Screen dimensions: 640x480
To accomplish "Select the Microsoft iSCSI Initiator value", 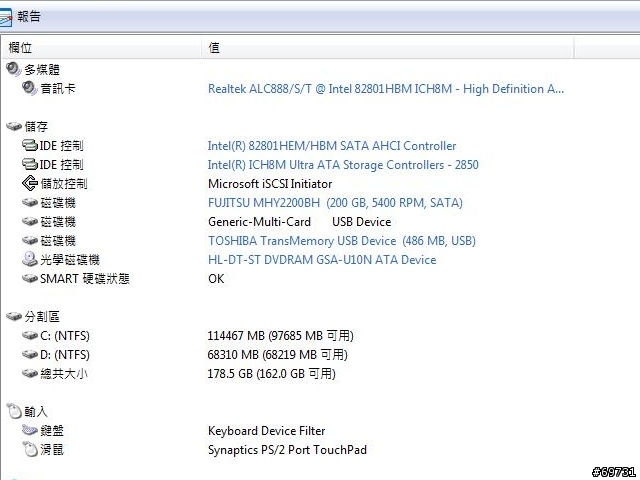I will coord(270,184).
